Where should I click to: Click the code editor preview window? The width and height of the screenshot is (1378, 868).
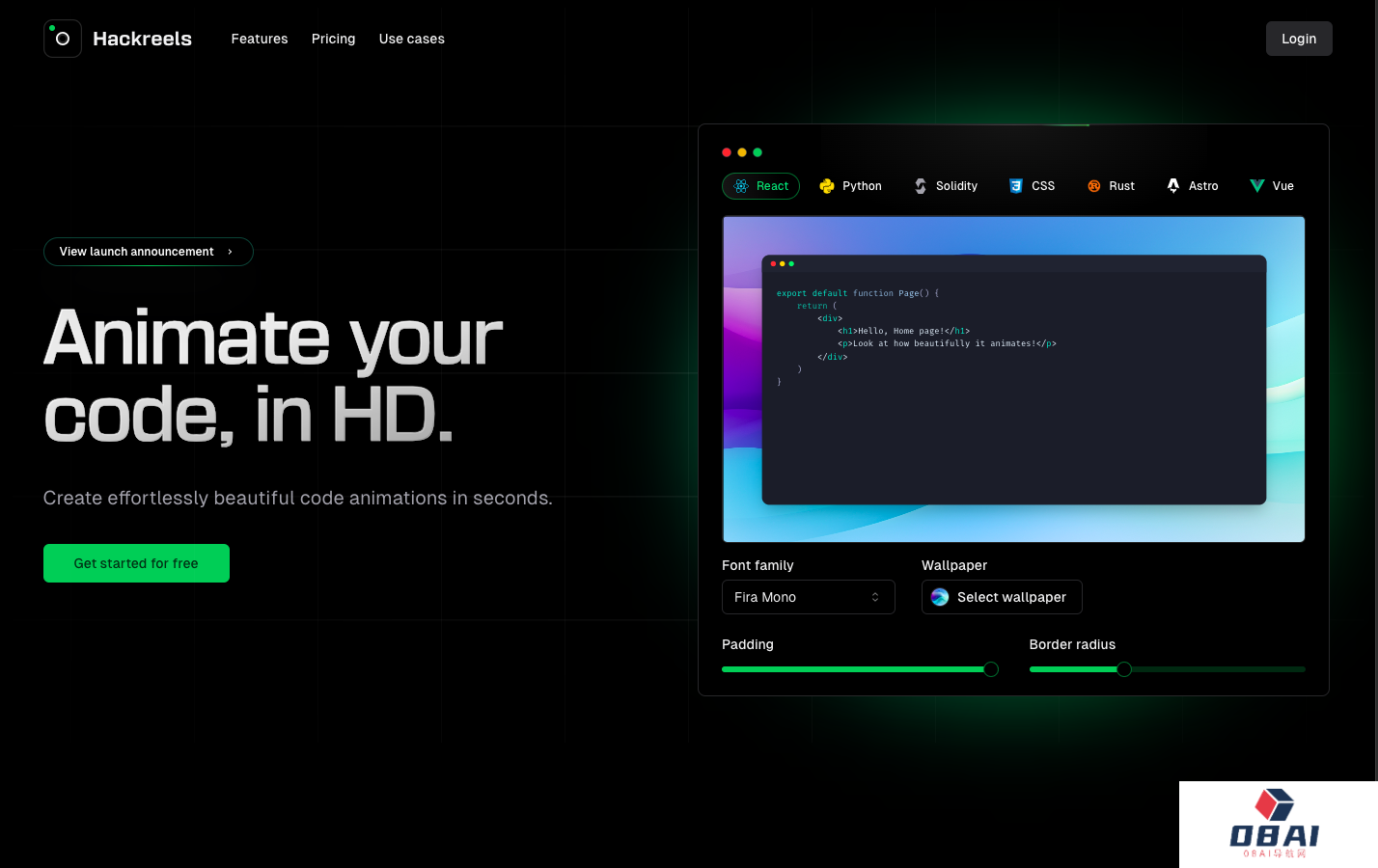point(1014,380)
